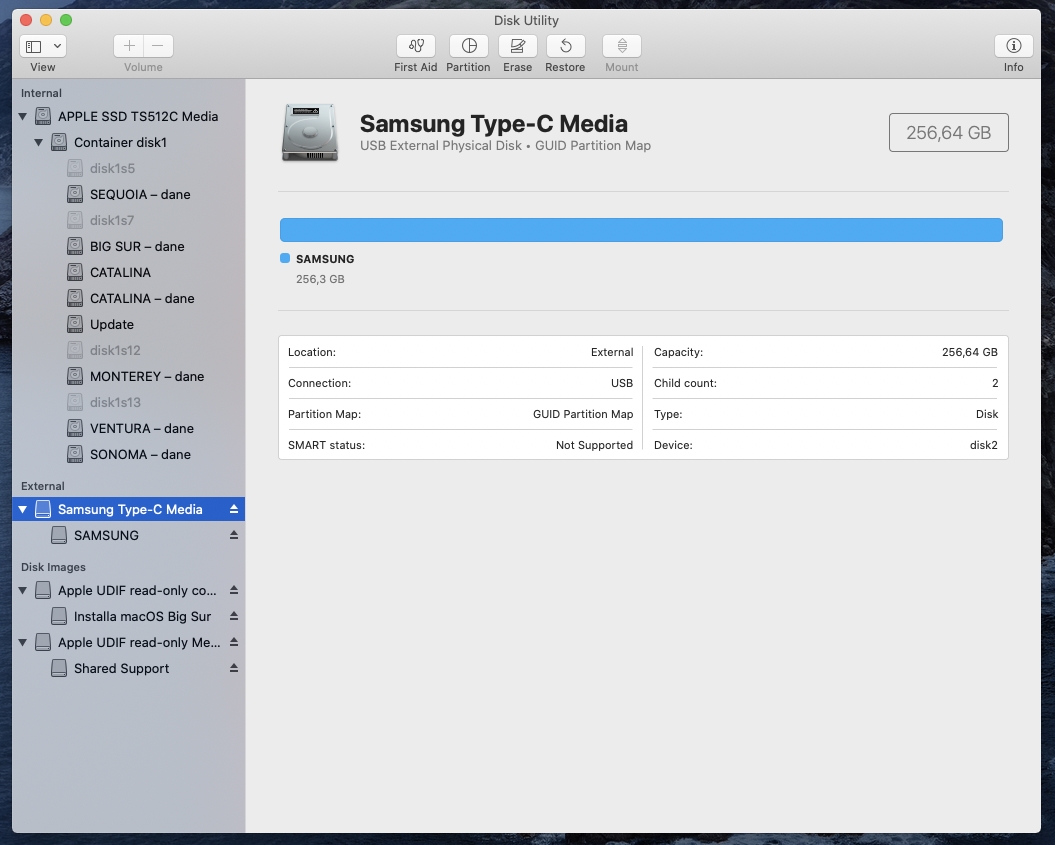1055x845 pixels.
Task: Remove volume with the minus button
Action: pos(158,46)
